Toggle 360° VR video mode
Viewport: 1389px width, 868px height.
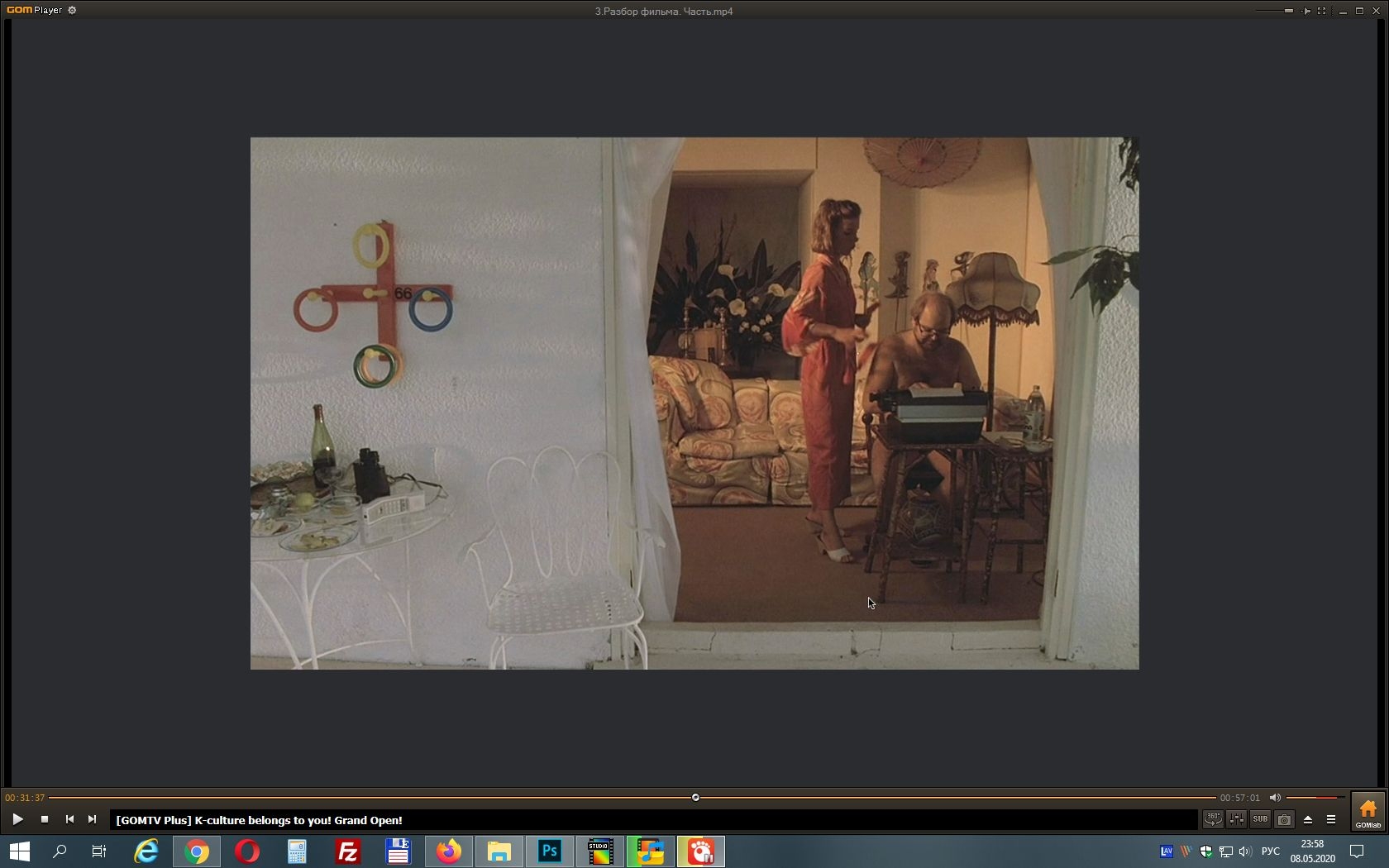1213,819
